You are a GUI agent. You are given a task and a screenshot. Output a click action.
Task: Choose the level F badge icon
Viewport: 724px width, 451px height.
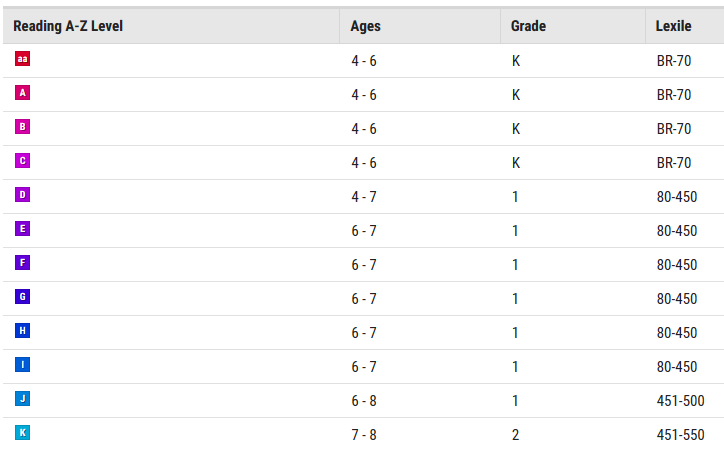[x=23, y=263]
